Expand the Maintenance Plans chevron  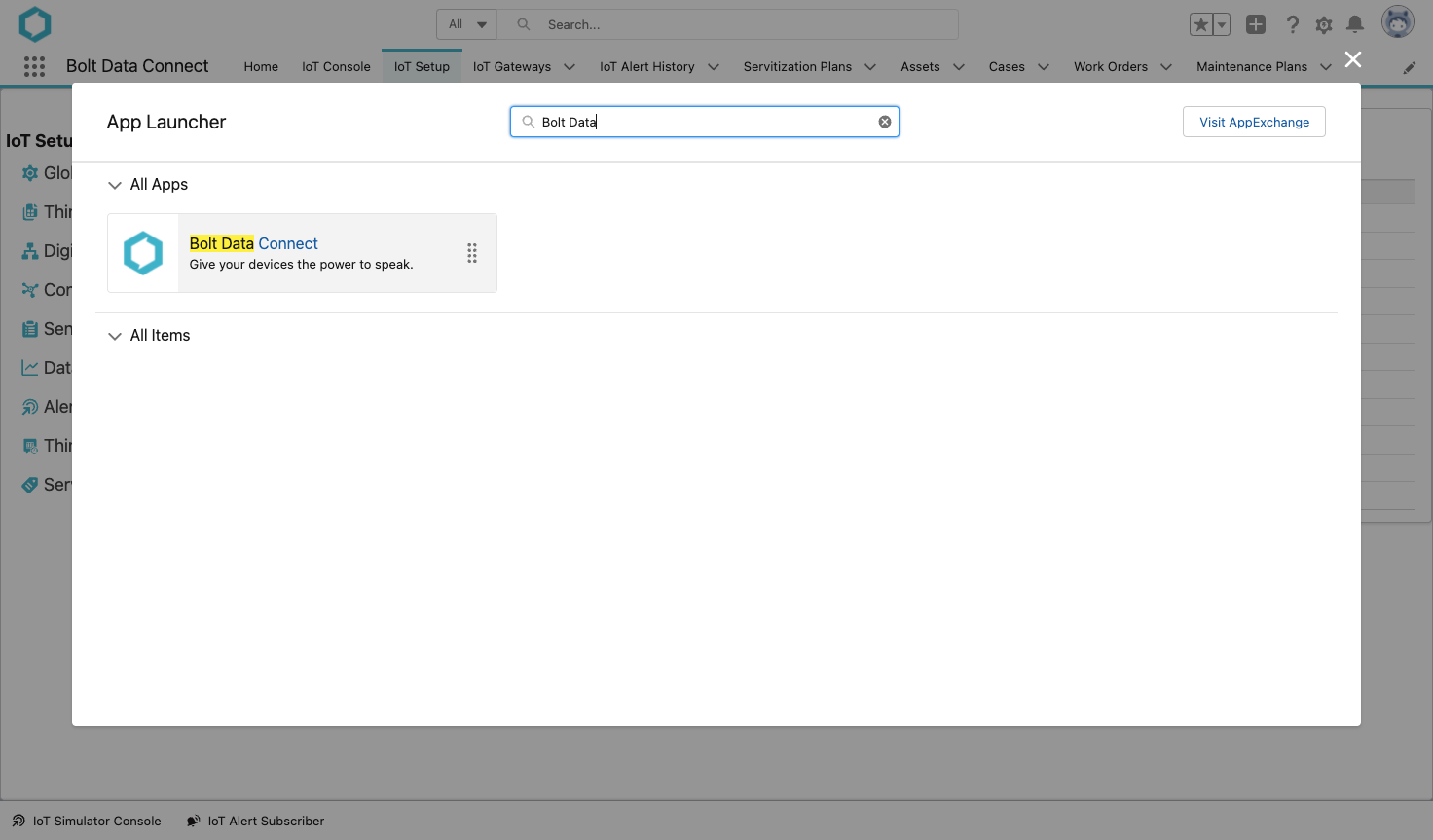[x=1326, y=67]
